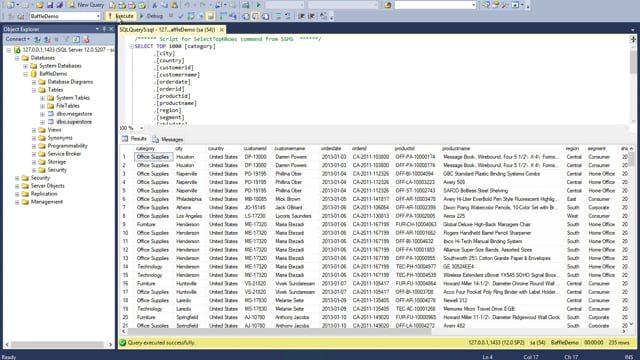Collapse the Databases folder node

point(17,58)
